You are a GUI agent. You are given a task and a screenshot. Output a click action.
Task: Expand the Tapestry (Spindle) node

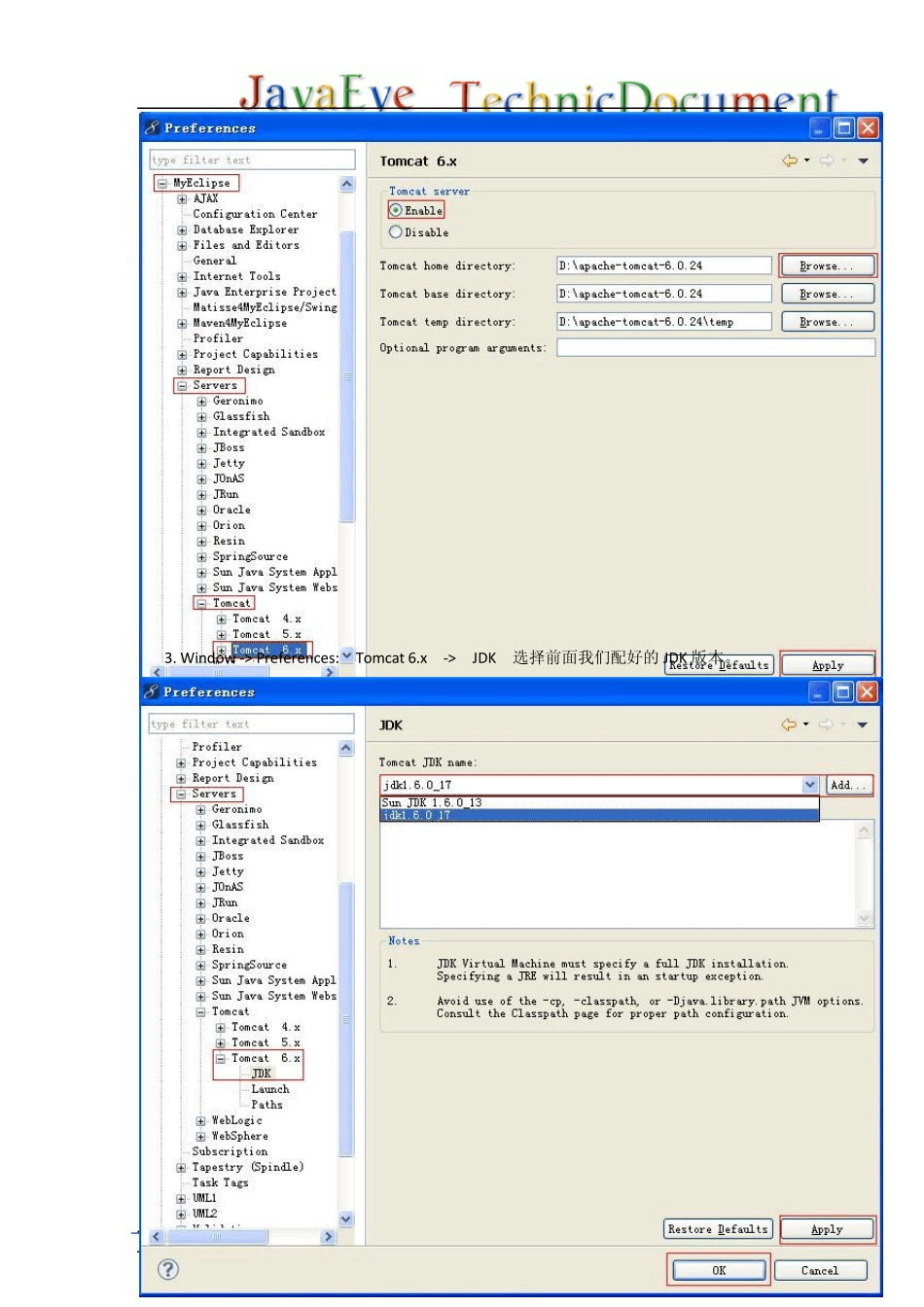181,1168
